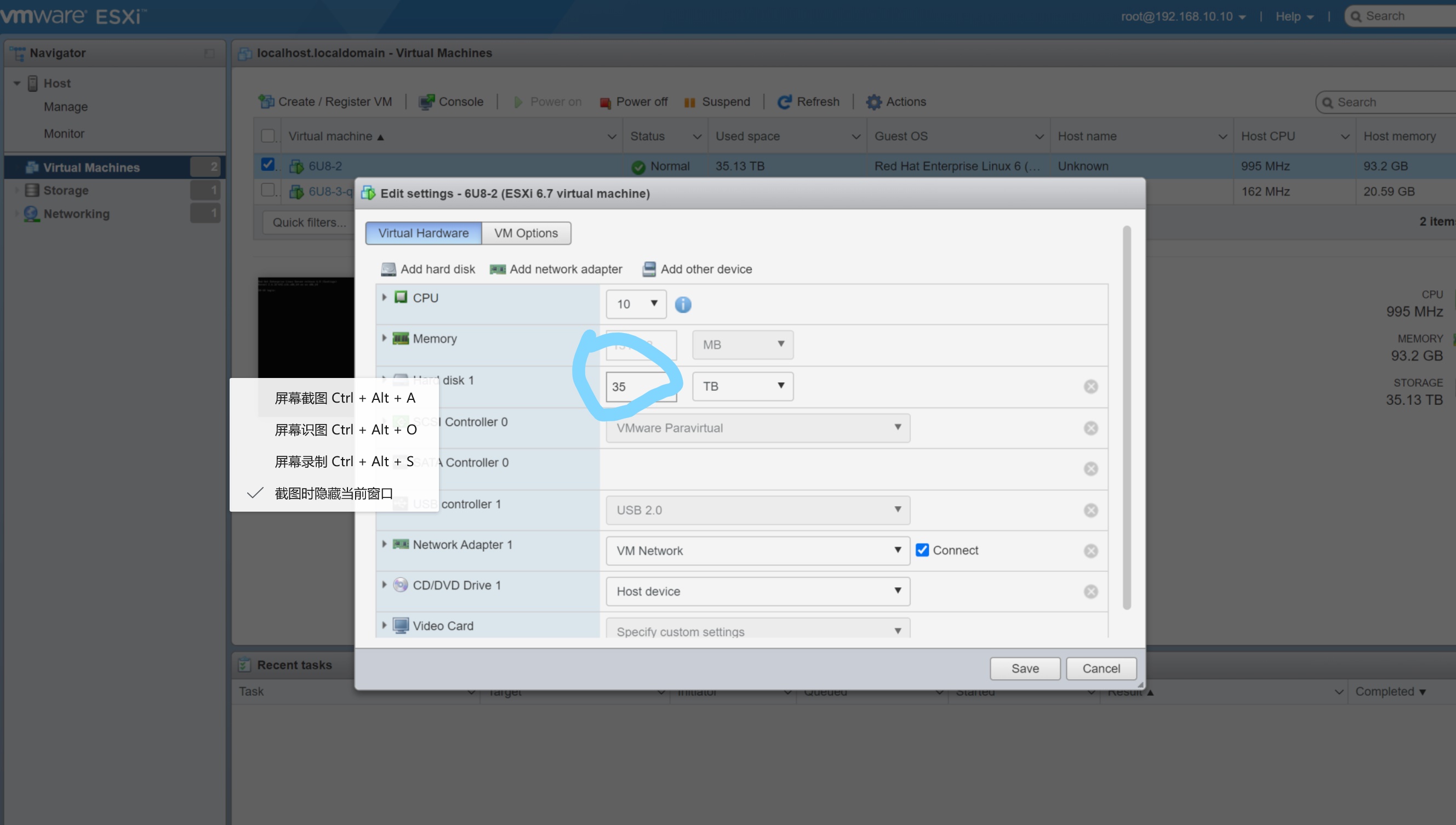1456x825 pixels.
Task: Open the hard disk TB unit dropdown
Action: coord(743,386)
